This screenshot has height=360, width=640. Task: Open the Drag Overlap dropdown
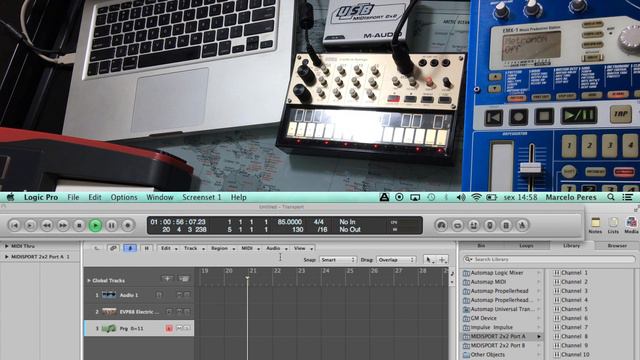pos(396,260)
